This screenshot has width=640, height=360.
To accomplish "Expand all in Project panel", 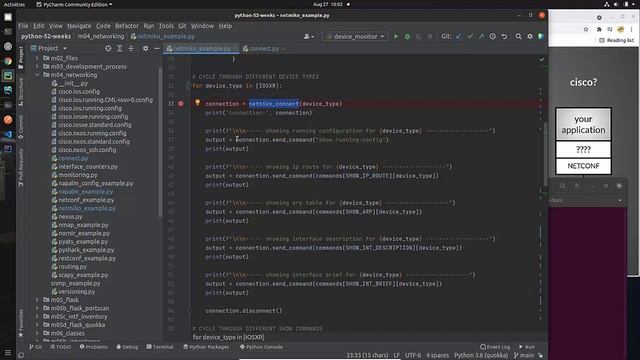I will coord(120,48).
